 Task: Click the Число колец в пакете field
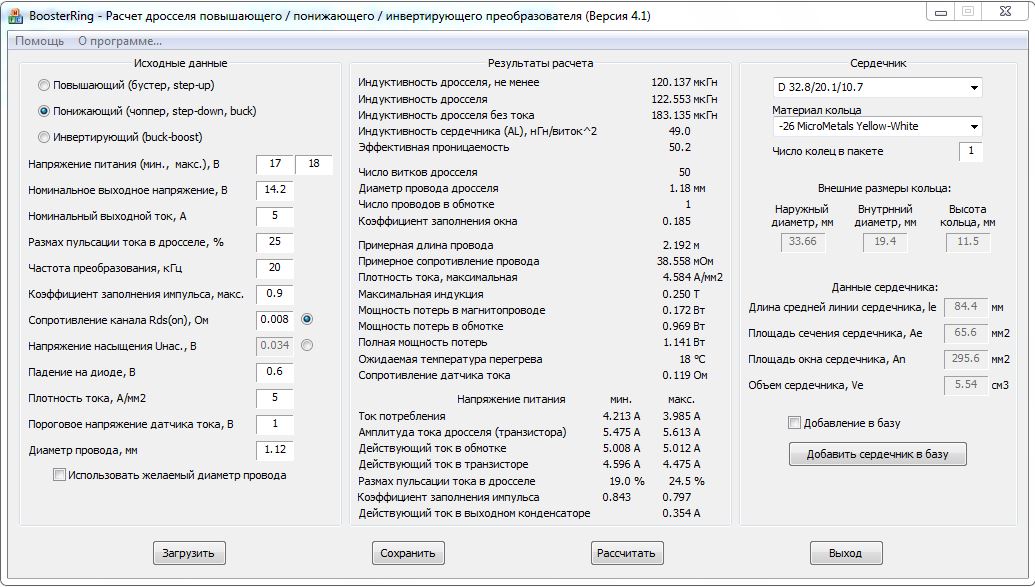pos(970,151)
